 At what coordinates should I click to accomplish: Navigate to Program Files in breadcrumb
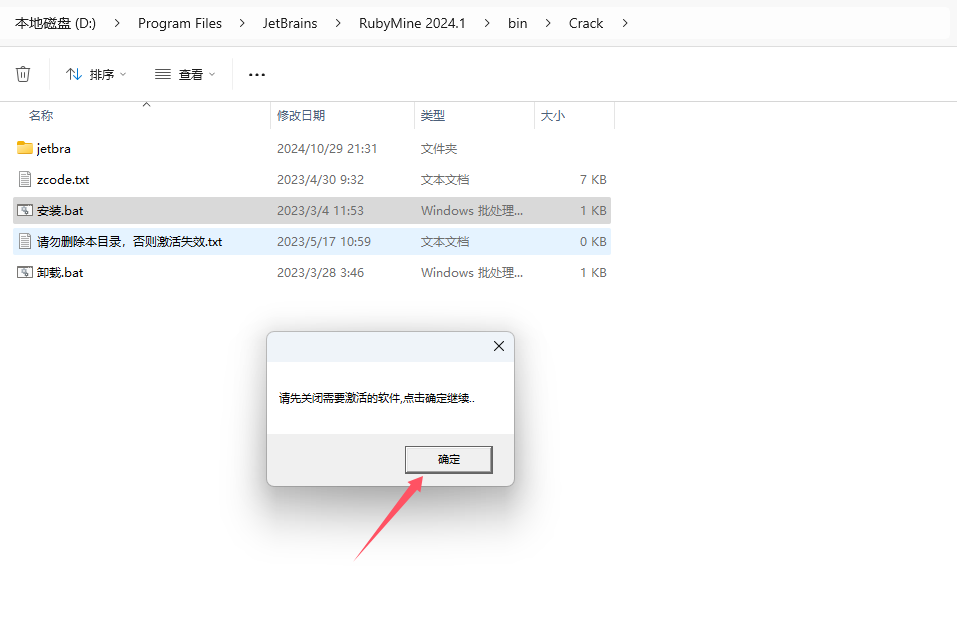[179, 23]
